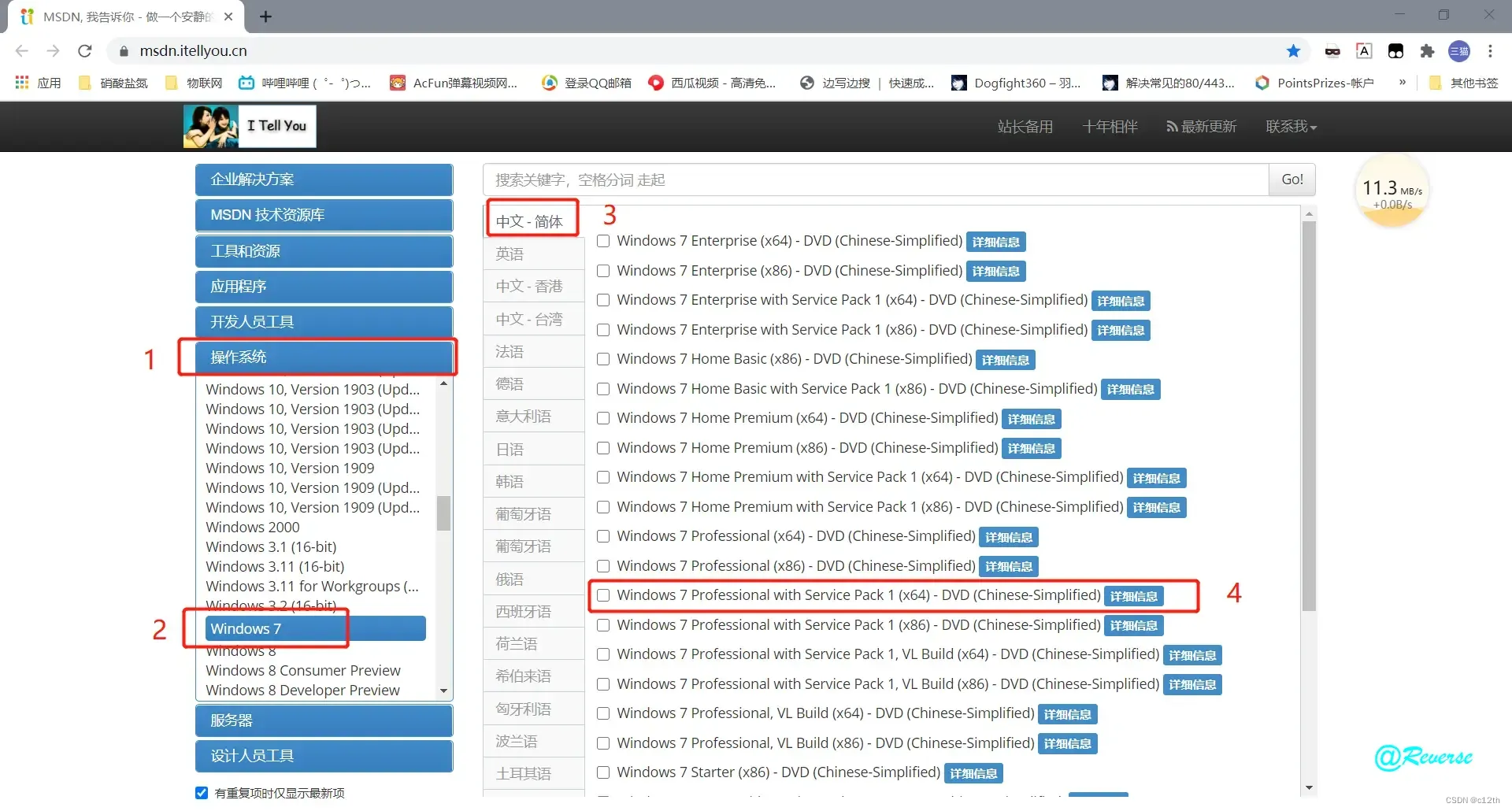Select the 英语 language tab

point(533,254)
